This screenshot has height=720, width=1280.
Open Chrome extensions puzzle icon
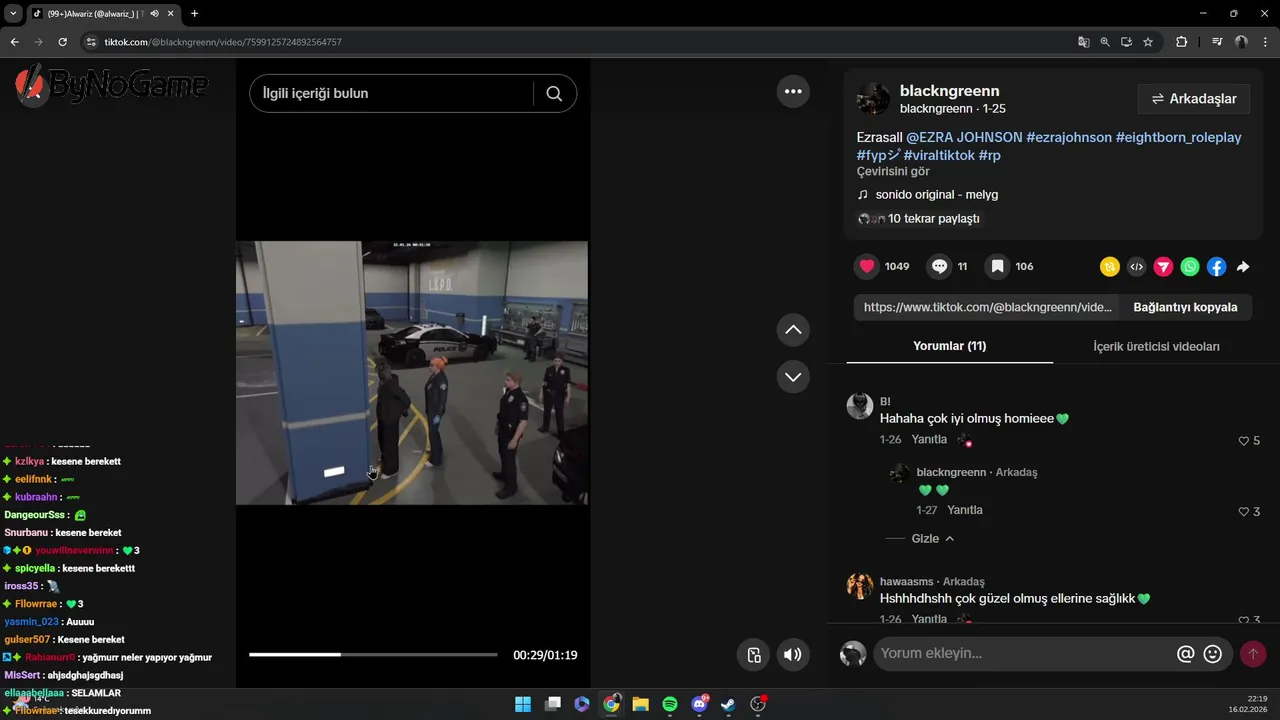tap(1181, 42)
